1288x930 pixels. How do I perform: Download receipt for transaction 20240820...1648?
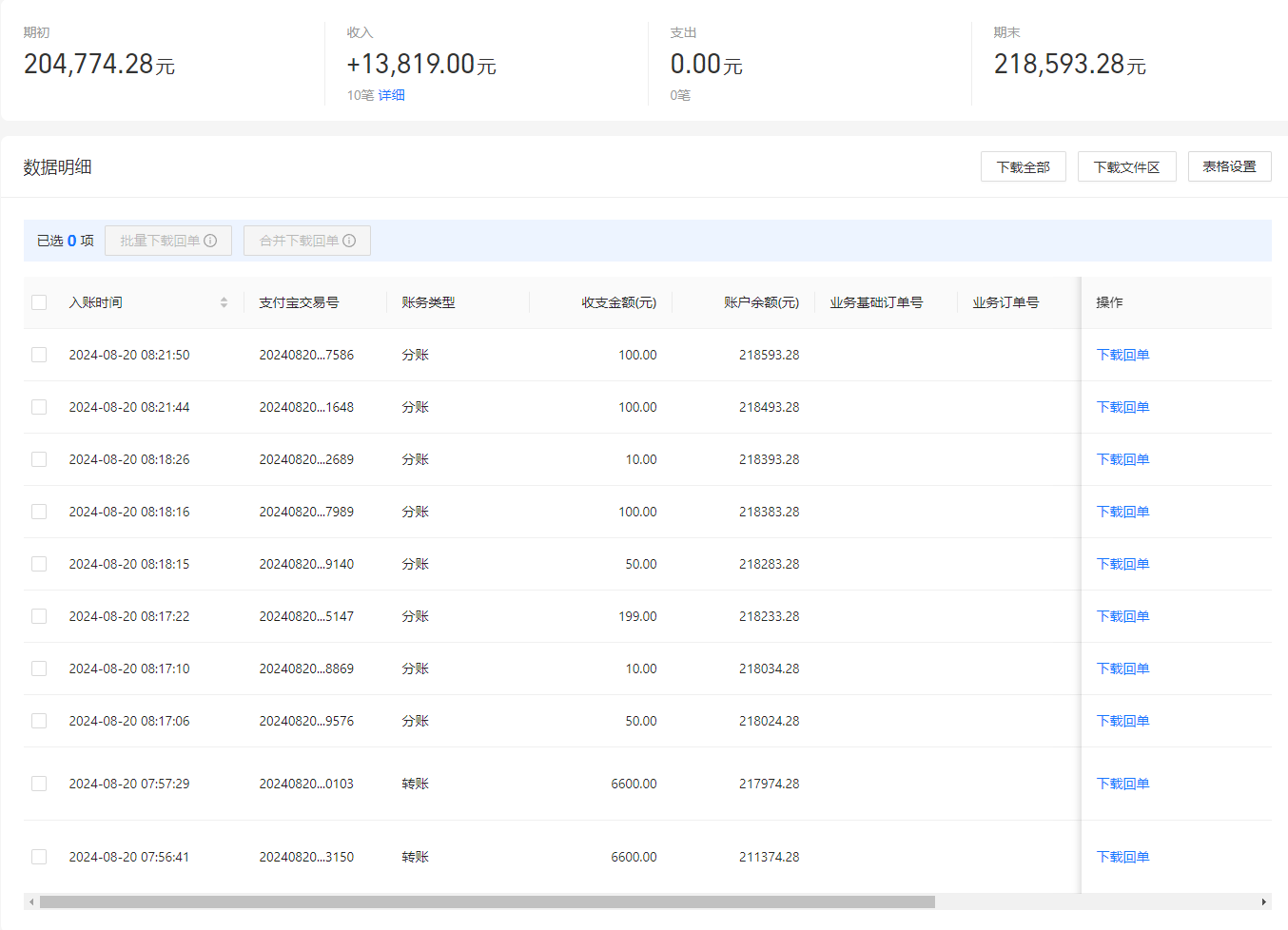(1122, 407)
